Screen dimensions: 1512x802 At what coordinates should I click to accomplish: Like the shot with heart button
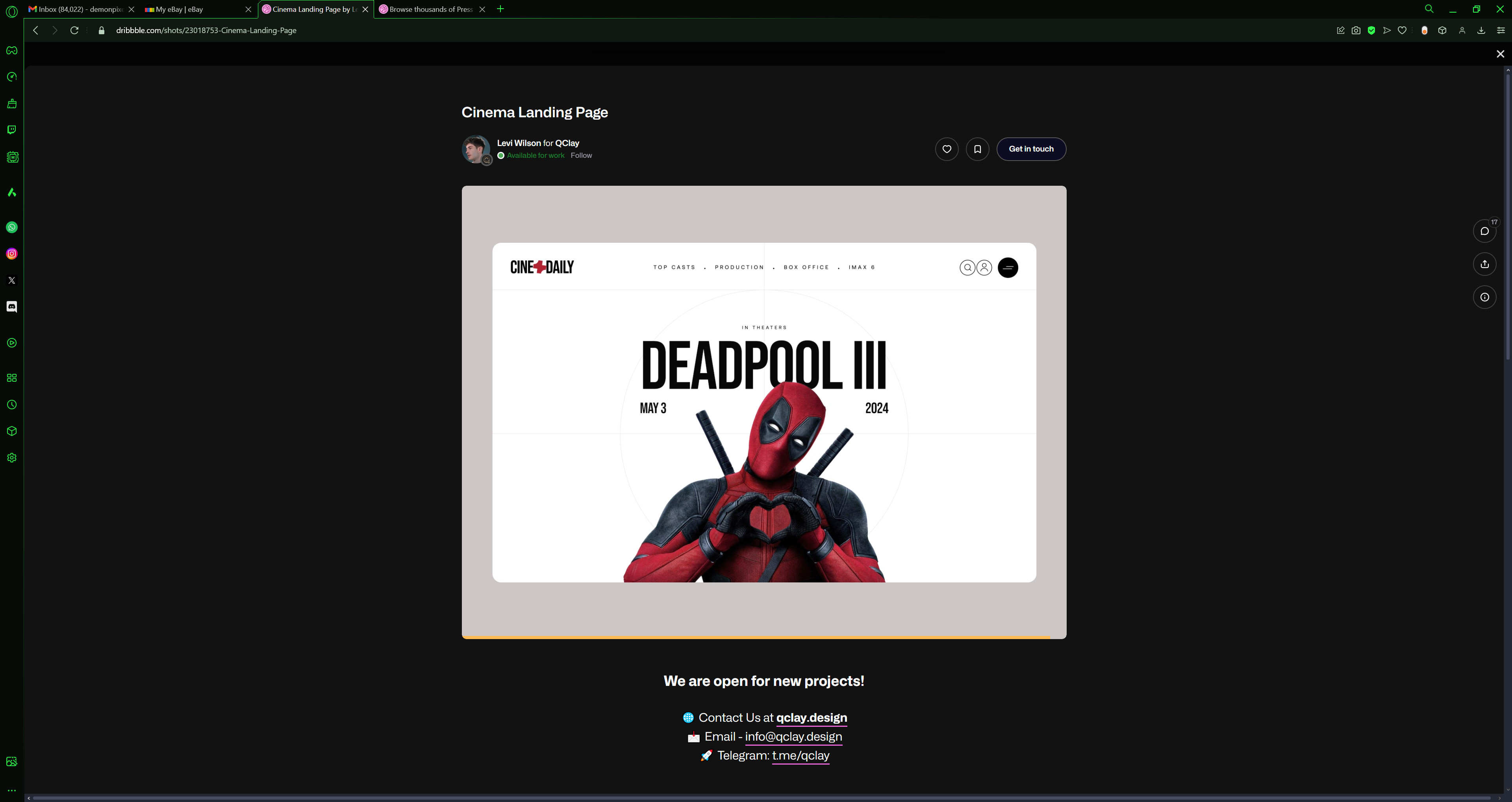(x=947, y=149)
